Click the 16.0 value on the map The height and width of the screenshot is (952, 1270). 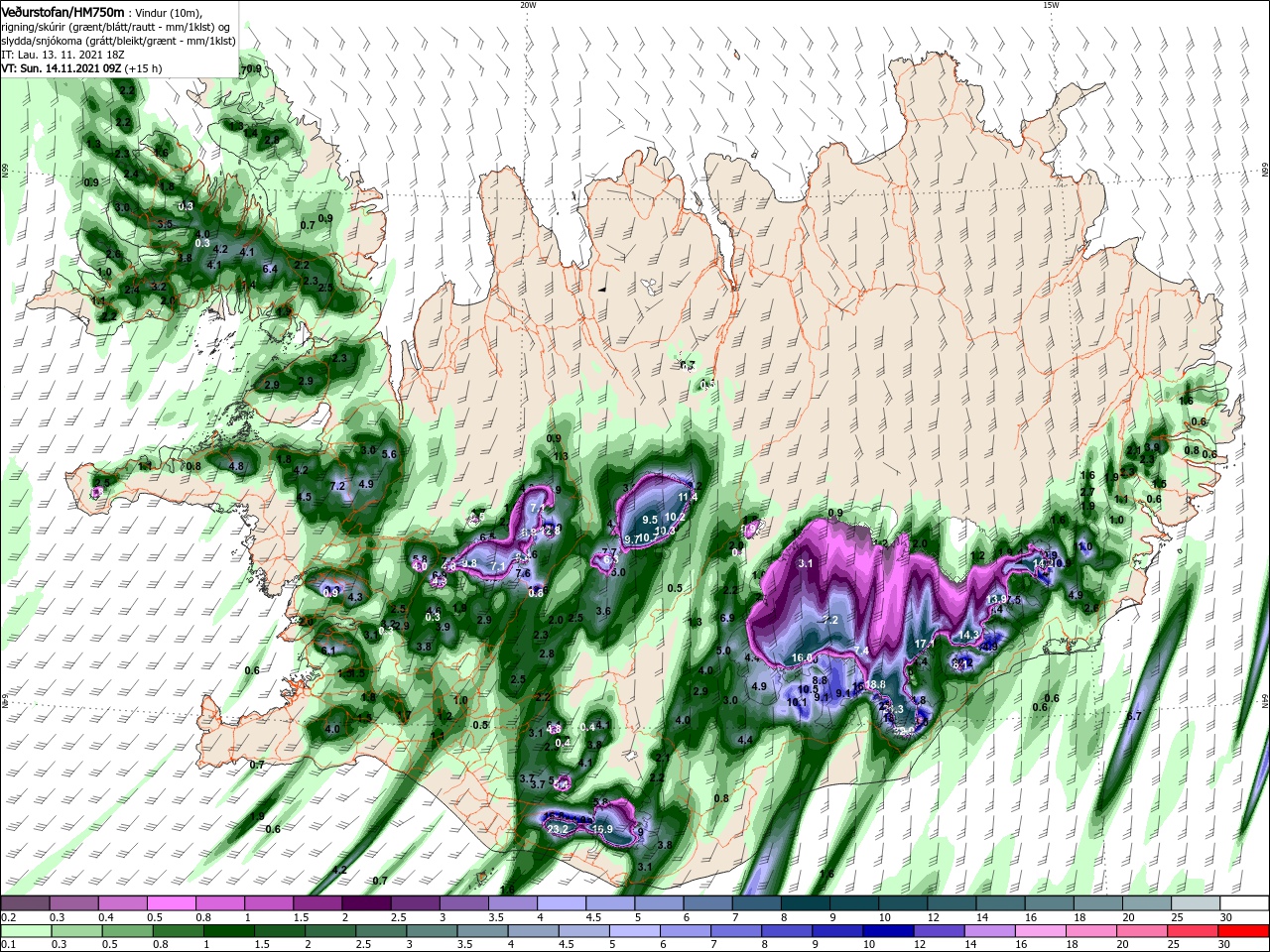pos(803,657)
